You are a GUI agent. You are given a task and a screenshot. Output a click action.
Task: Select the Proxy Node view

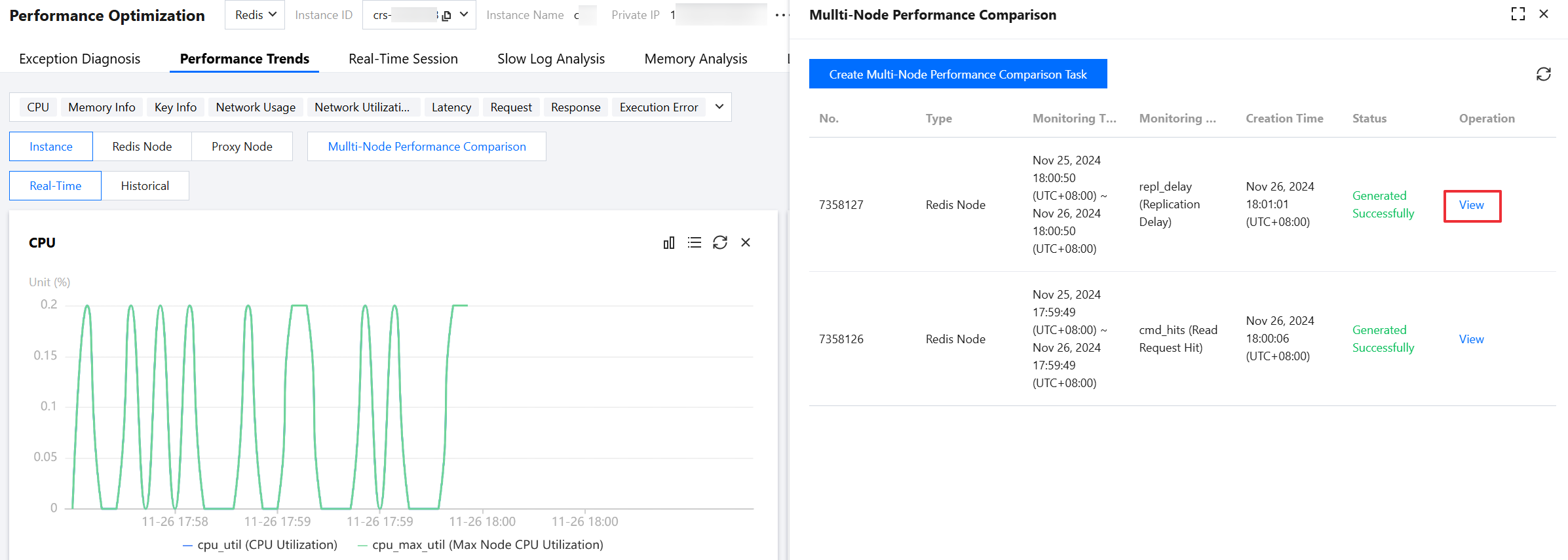[x=242, y=147]
